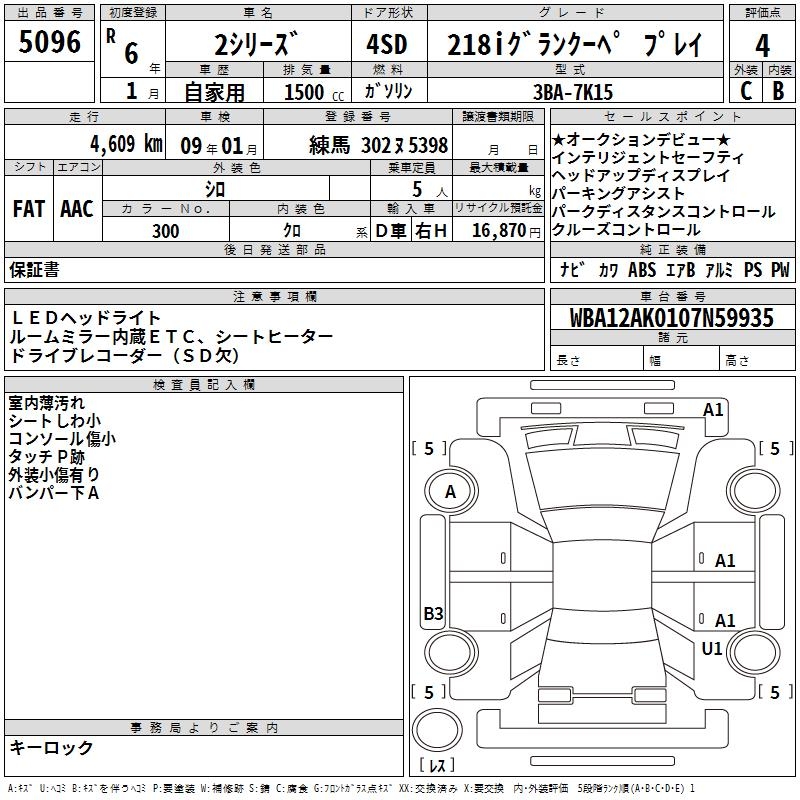Screen dimensions: 800x800
Task: Click the model code 3BA-7K15
Action: coord(574,91)
